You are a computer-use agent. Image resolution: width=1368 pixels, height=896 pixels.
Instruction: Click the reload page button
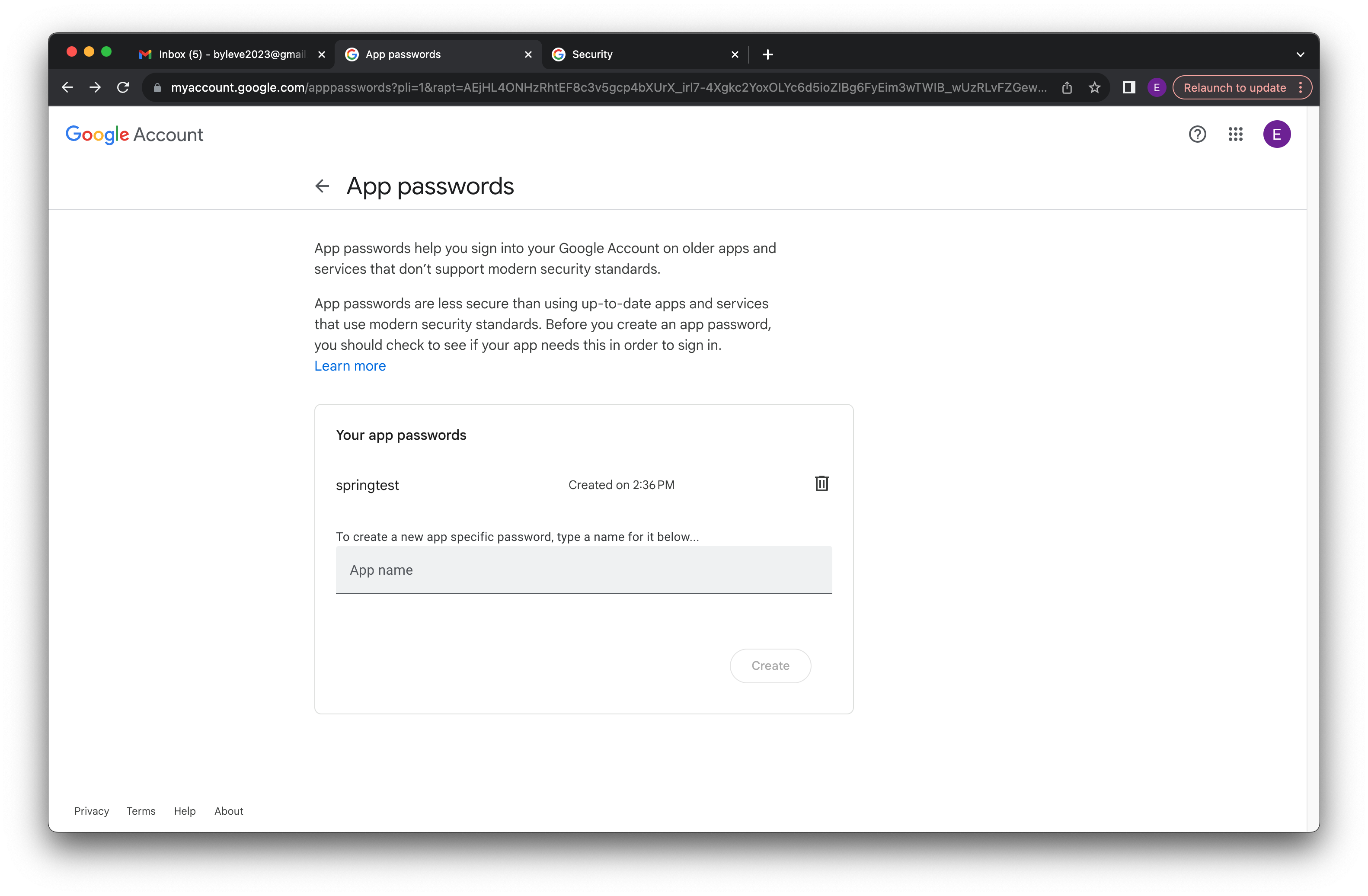coord(123,88)
